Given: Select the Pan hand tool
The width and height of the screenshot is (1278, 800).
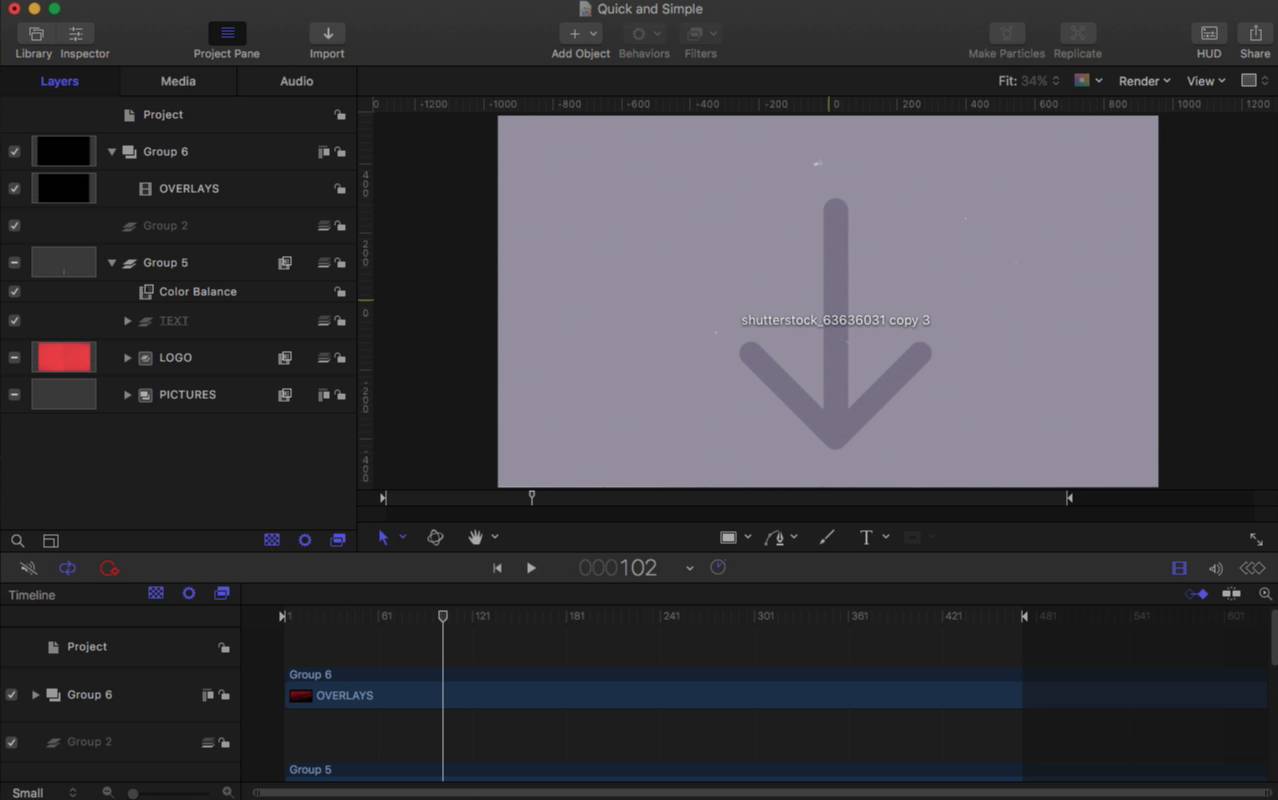Looking at the screenshot, I should point(475,537).
